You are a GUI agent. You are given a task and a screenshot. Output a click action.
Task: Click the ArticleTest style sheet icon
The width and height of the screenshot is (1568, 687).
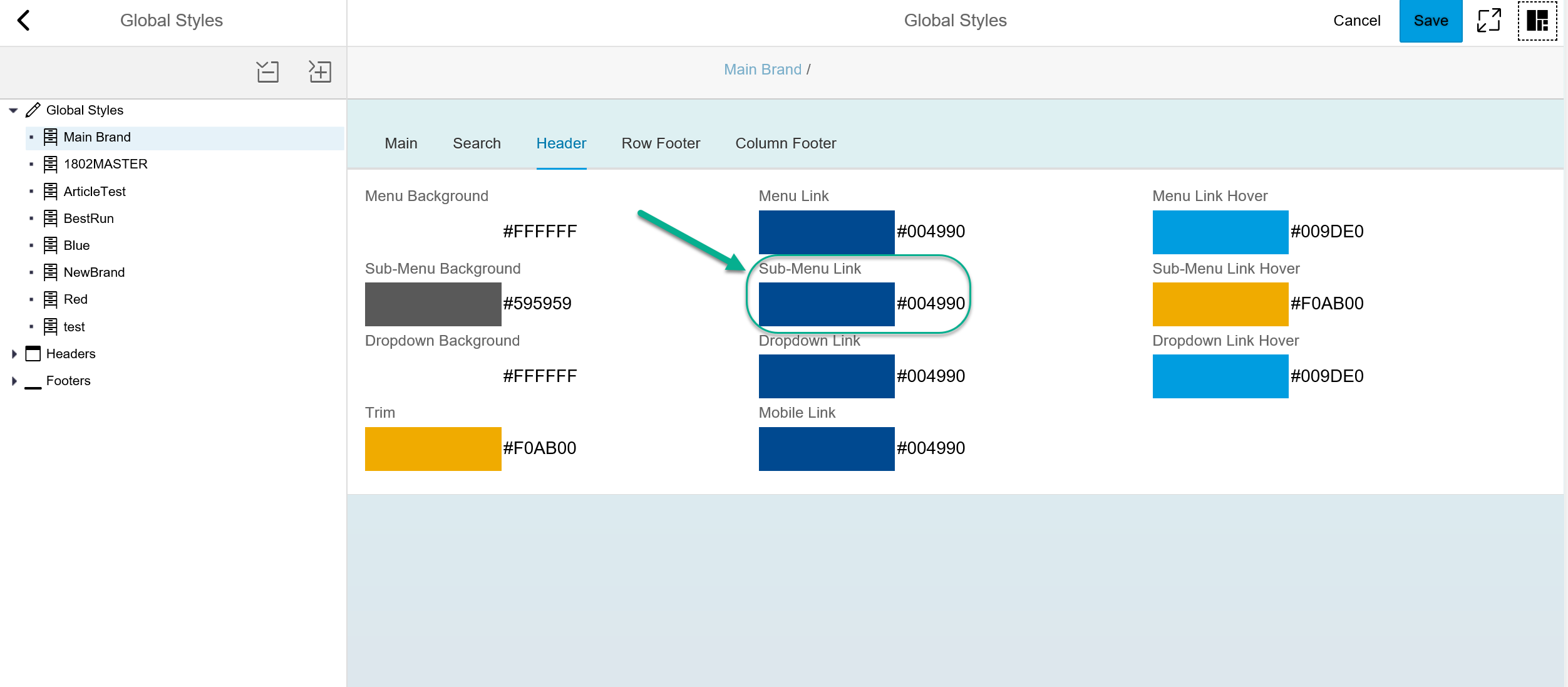[x=51, y=192]
